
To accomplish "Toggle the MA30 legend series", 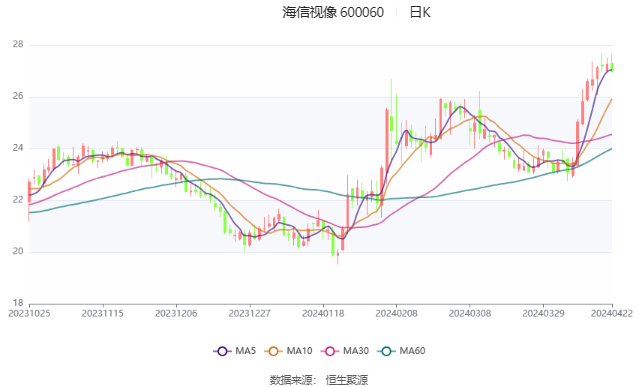I will click(x=345, y=351).
